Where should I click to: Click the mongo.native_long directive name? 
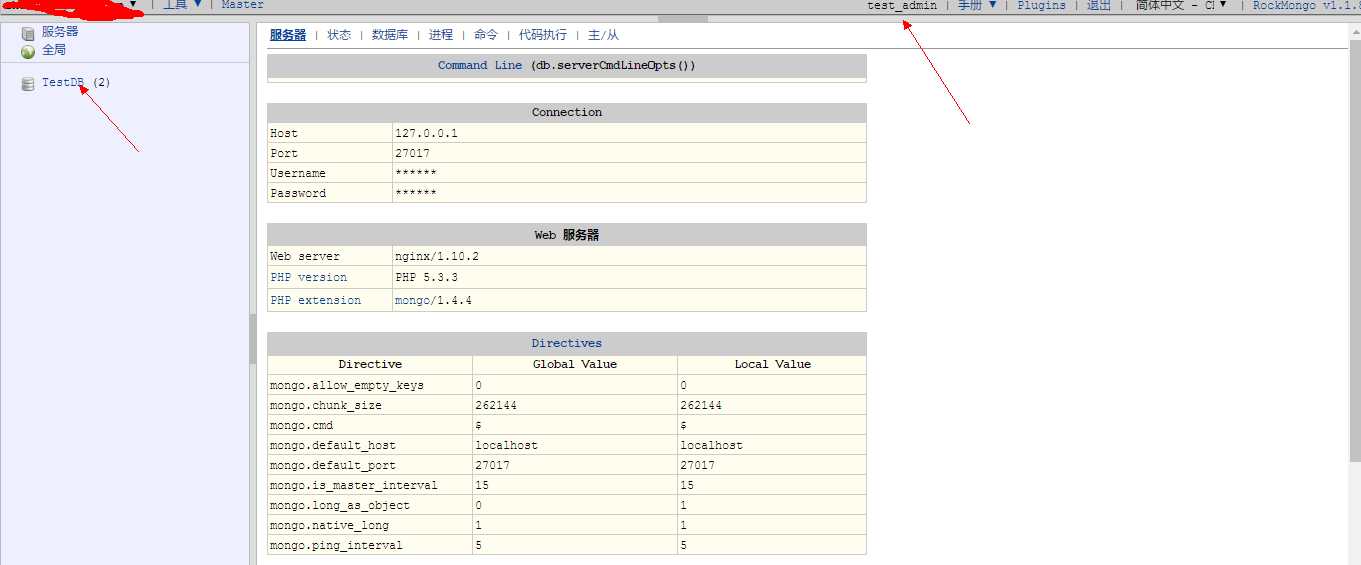coord(330,526)
